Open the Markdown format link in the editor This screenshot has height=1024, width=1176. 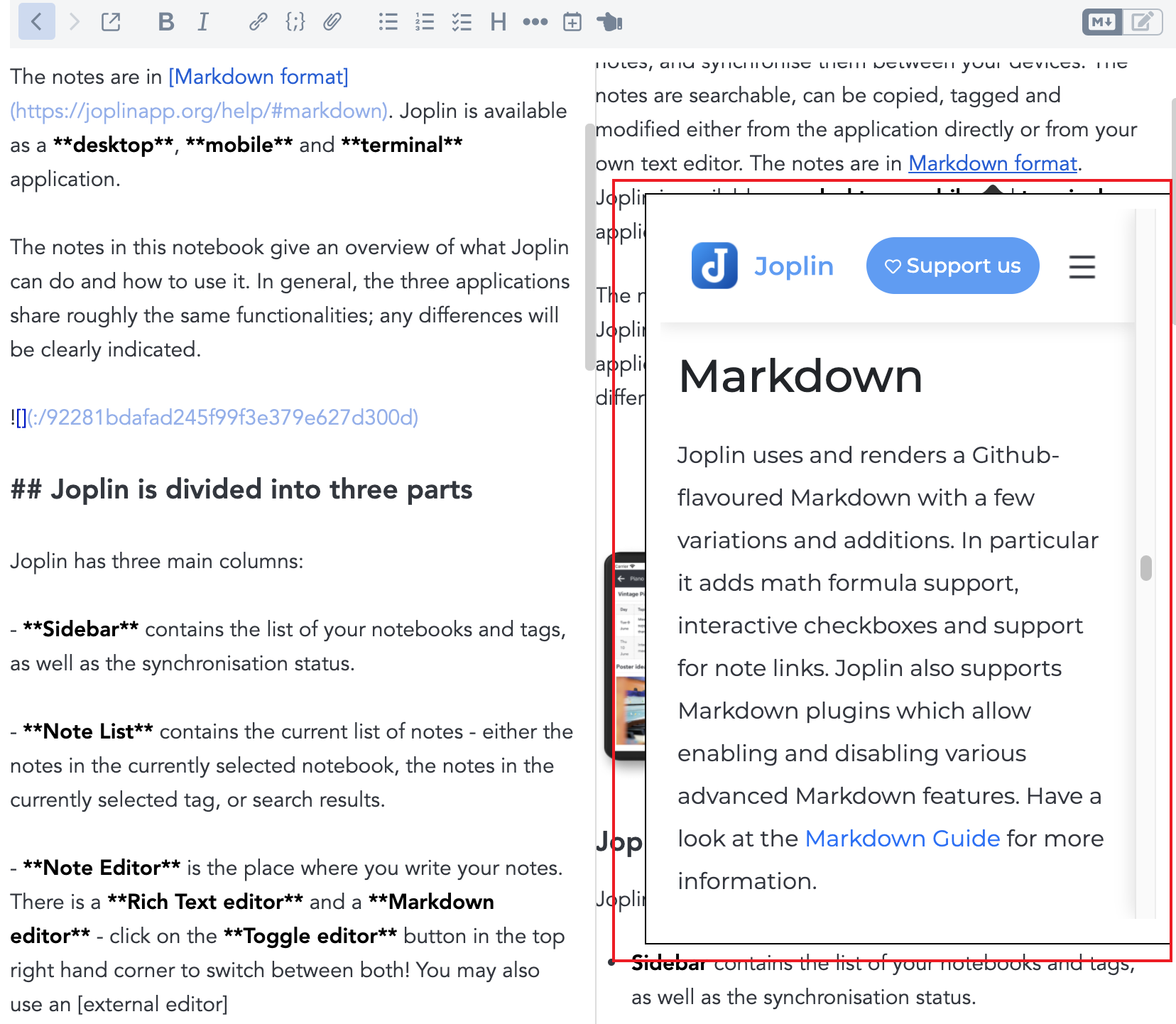click(x=258, y=77)
